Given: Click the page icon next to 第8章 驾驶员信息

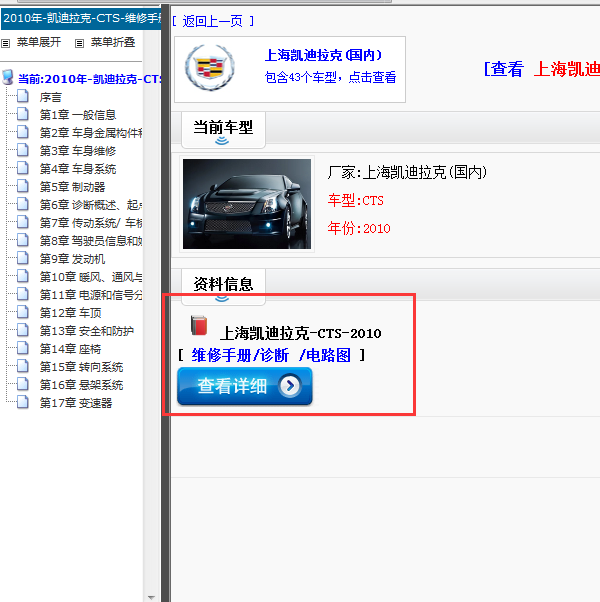Looking at the screenshot, I should 23,240.
